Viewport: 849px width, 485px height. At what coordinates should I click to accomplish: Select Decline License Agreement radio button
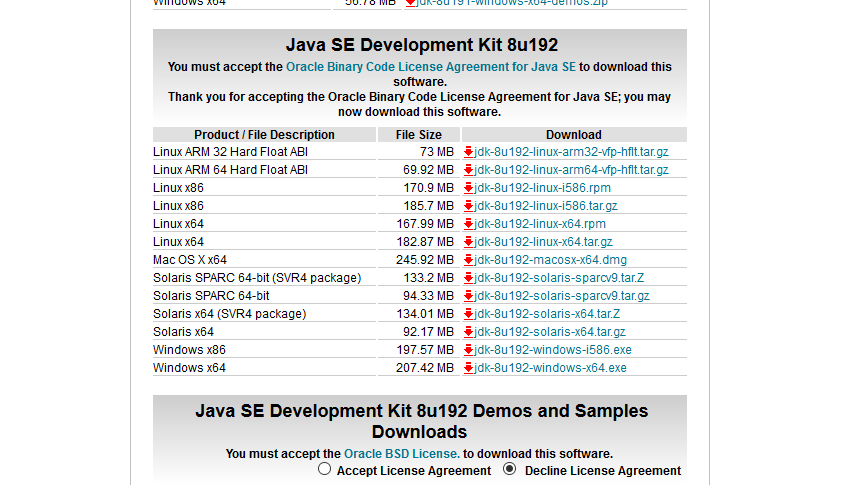510,469
